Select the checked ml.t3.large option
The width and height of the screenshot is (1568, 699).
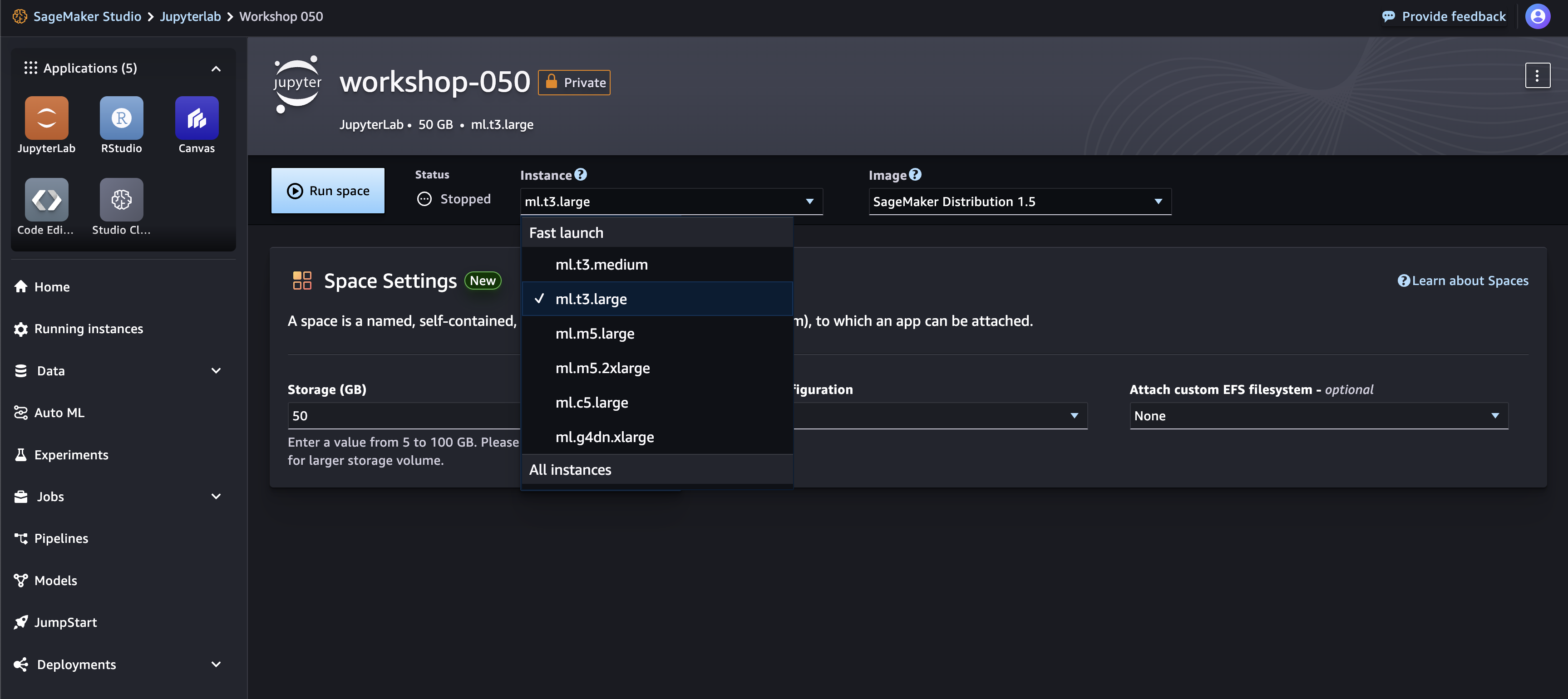pos(657,299)
